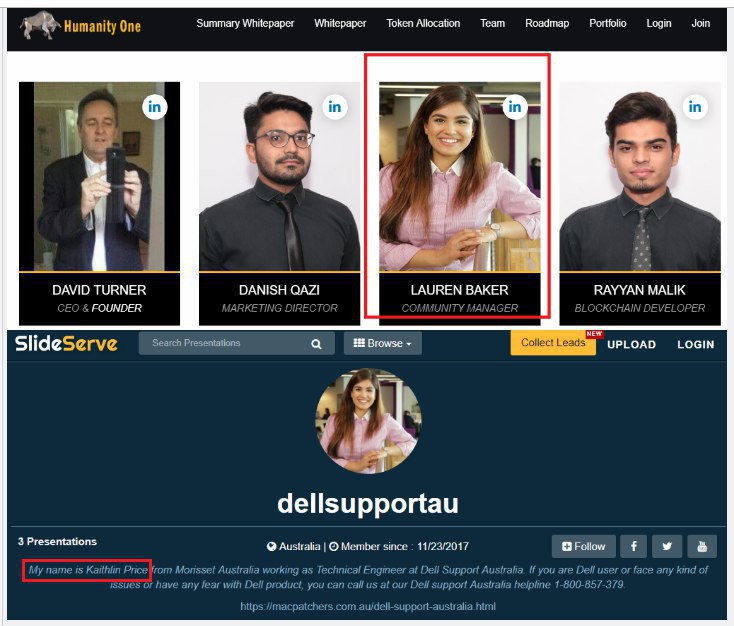Follow the dellsupportau profile
Screen dimensions: 734x626
point(584,546)
